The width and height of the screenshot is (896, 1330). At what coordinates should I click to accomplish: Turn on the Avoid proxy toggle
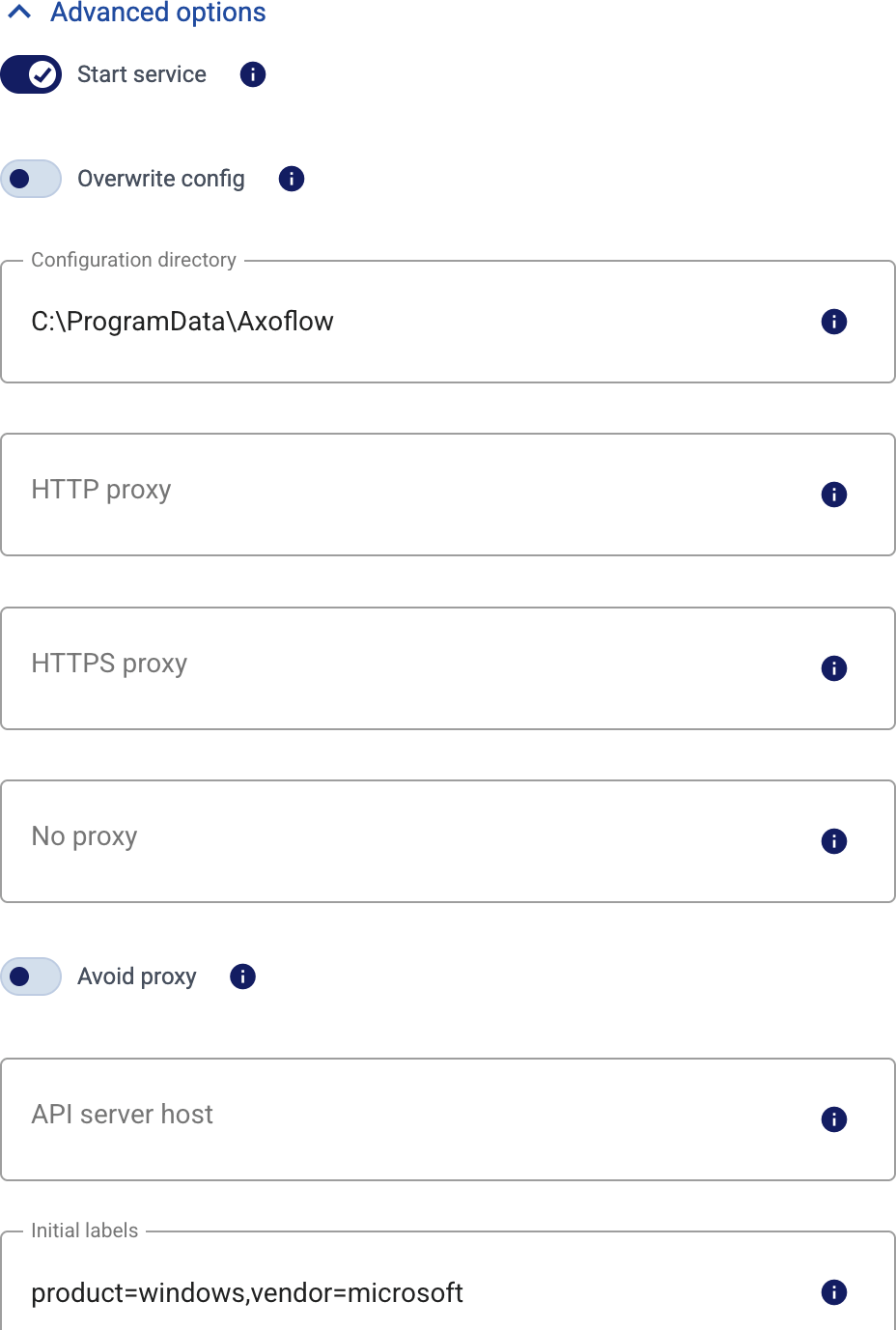click(31, 976)
